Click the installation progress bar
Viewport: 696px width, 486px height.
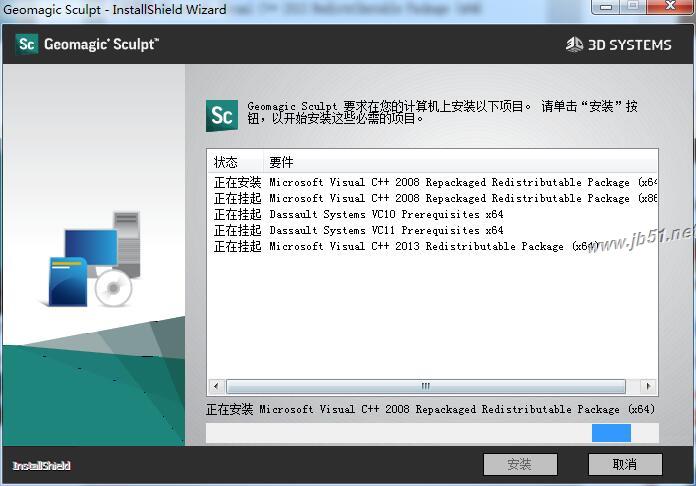tap(432, 433)
